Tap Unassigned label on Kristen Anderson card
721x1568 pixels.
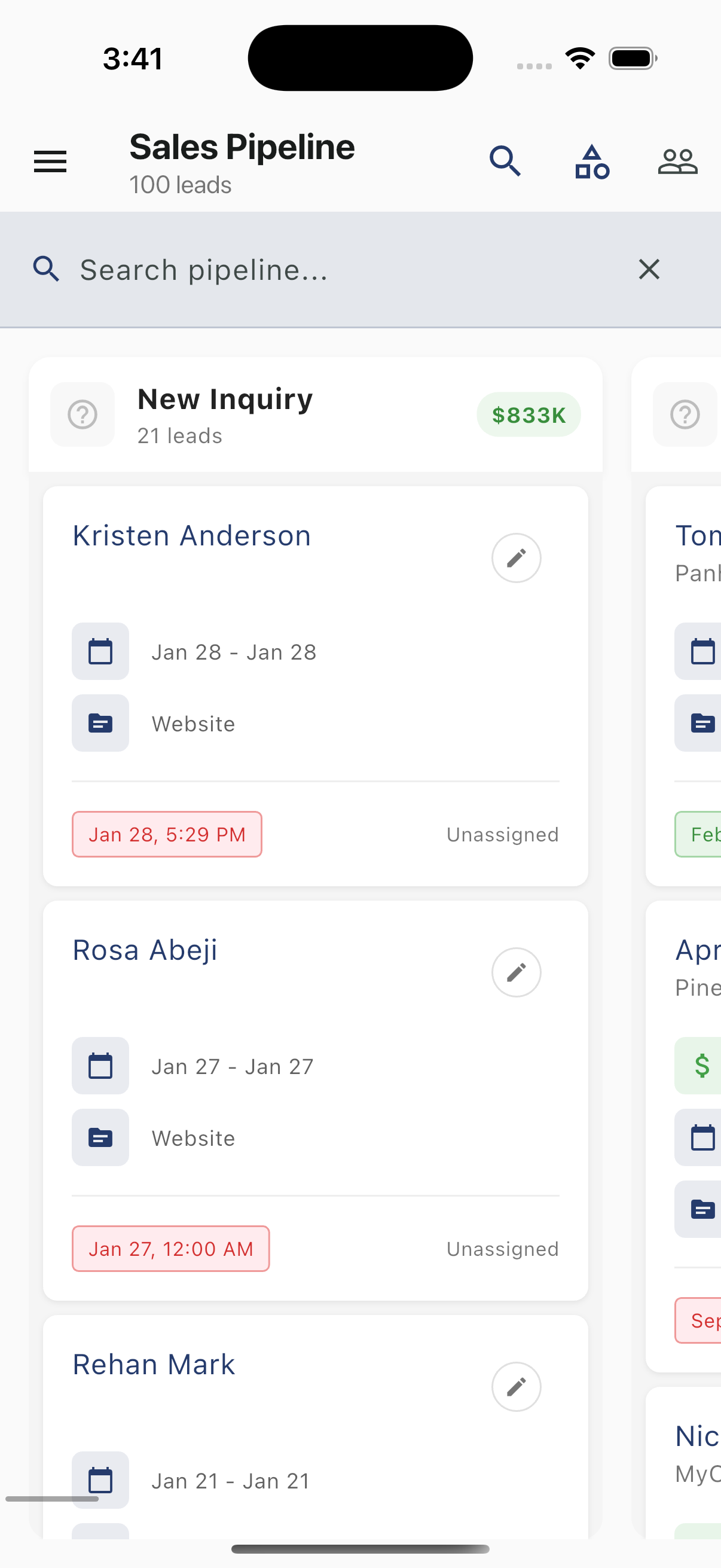click(502, 834)
